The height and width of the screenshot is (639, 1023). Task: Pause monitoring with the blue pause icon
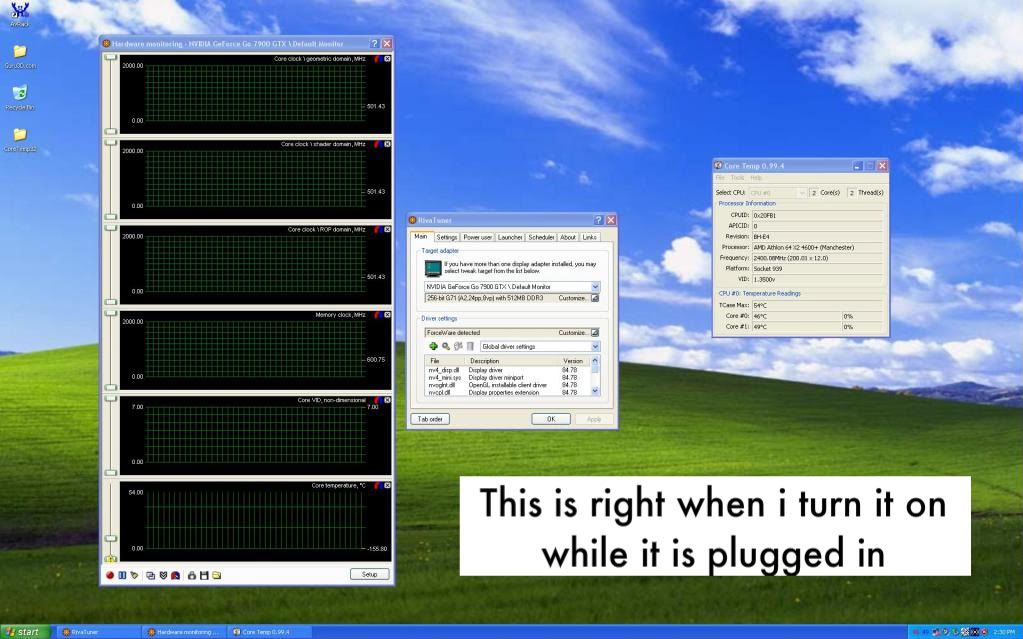(x=122, y=575)
